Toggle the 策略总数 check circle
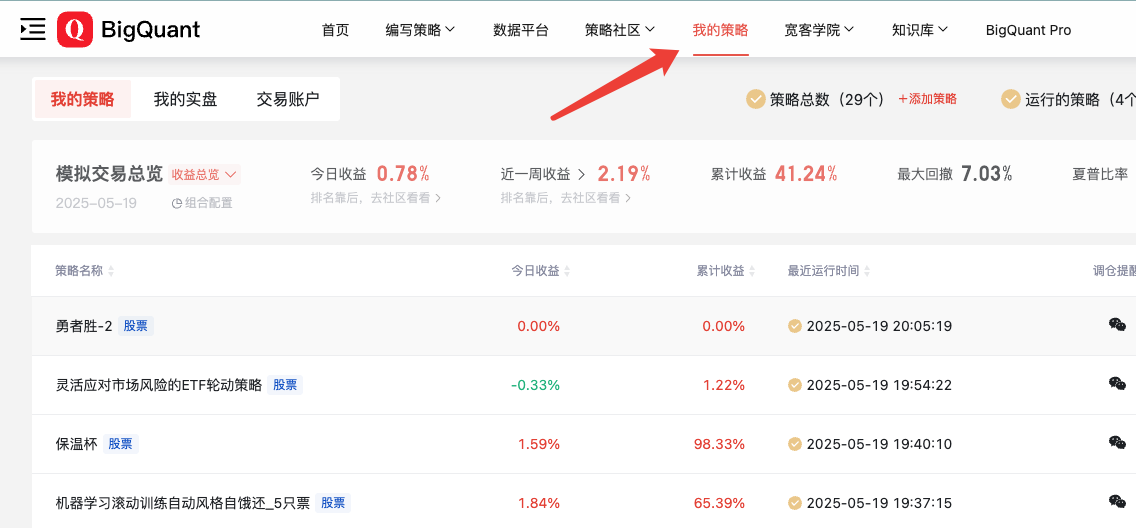This screenshot has width=1136, height=528. pyautogui.click(x=756, y=99)
